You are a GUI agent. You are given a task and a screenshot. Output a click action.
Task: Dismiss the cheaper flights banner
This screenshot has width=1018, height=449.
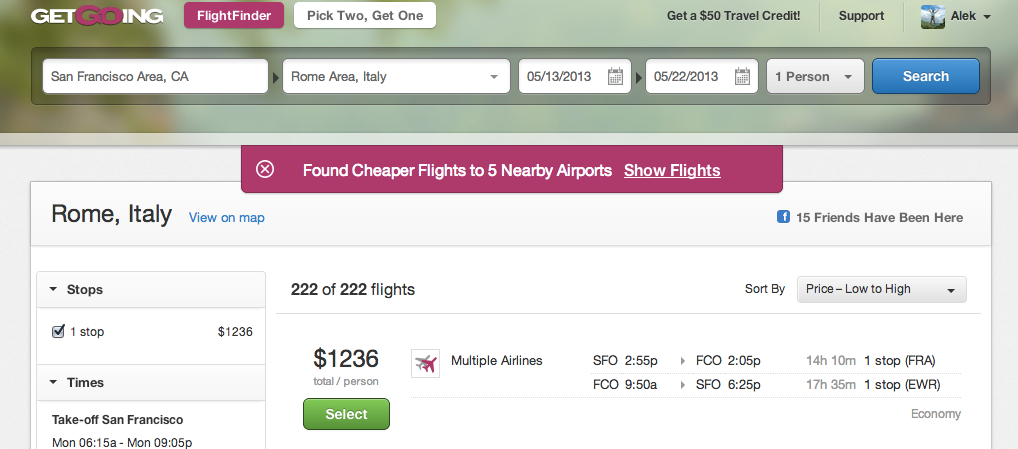click(x=265, y=169)
